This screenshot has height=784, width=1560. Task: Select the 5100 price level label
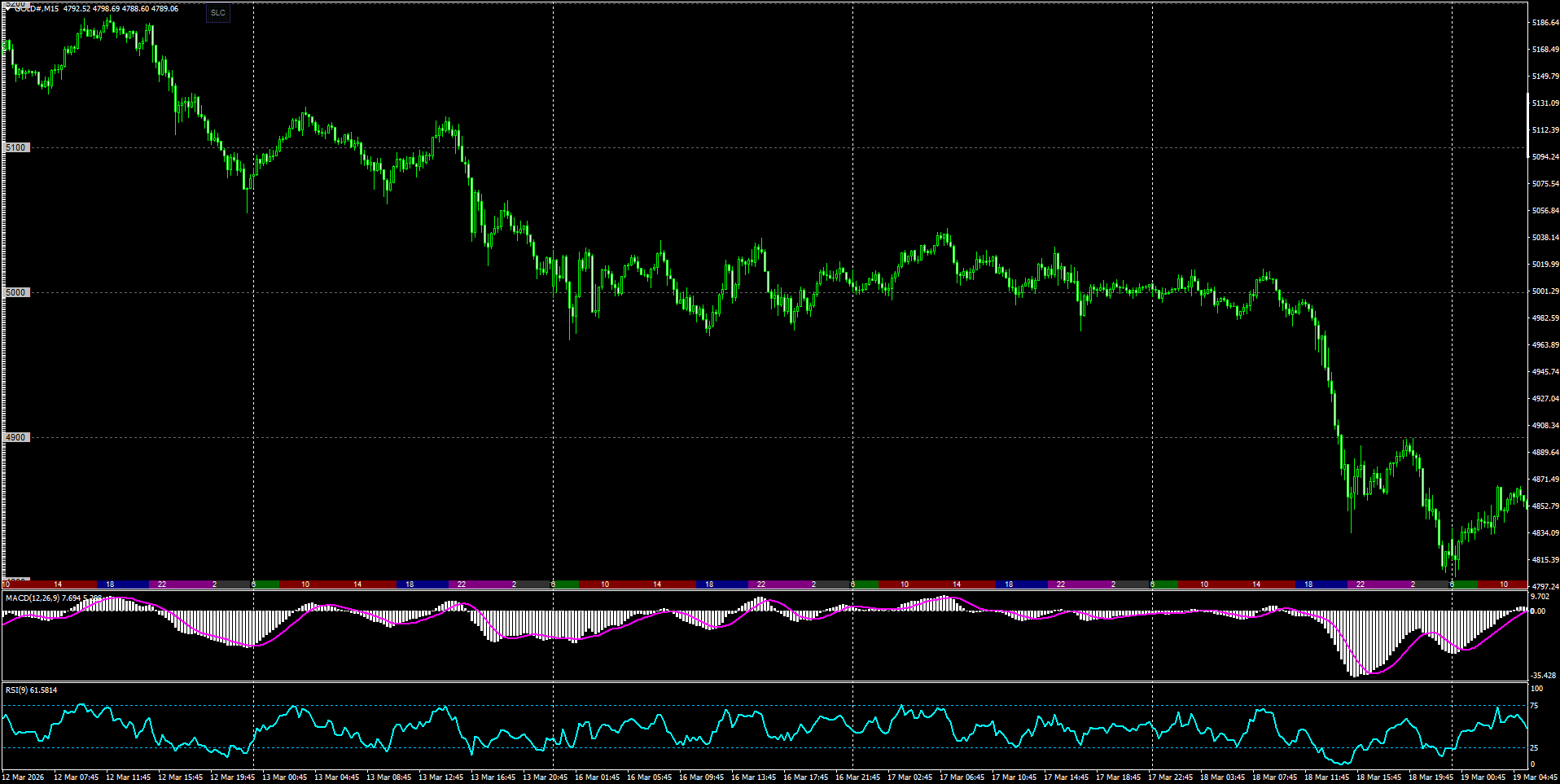16,147
